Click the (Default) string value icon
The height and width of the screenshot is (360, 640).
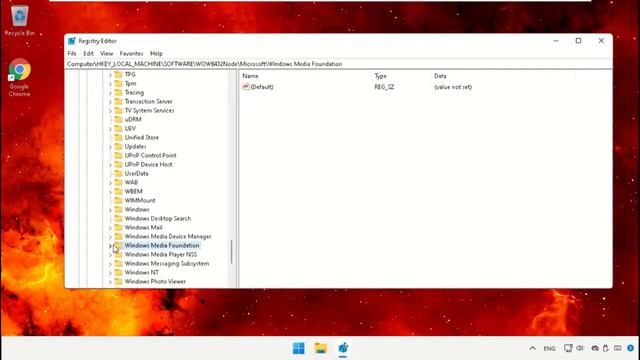(x=246, y=87)
